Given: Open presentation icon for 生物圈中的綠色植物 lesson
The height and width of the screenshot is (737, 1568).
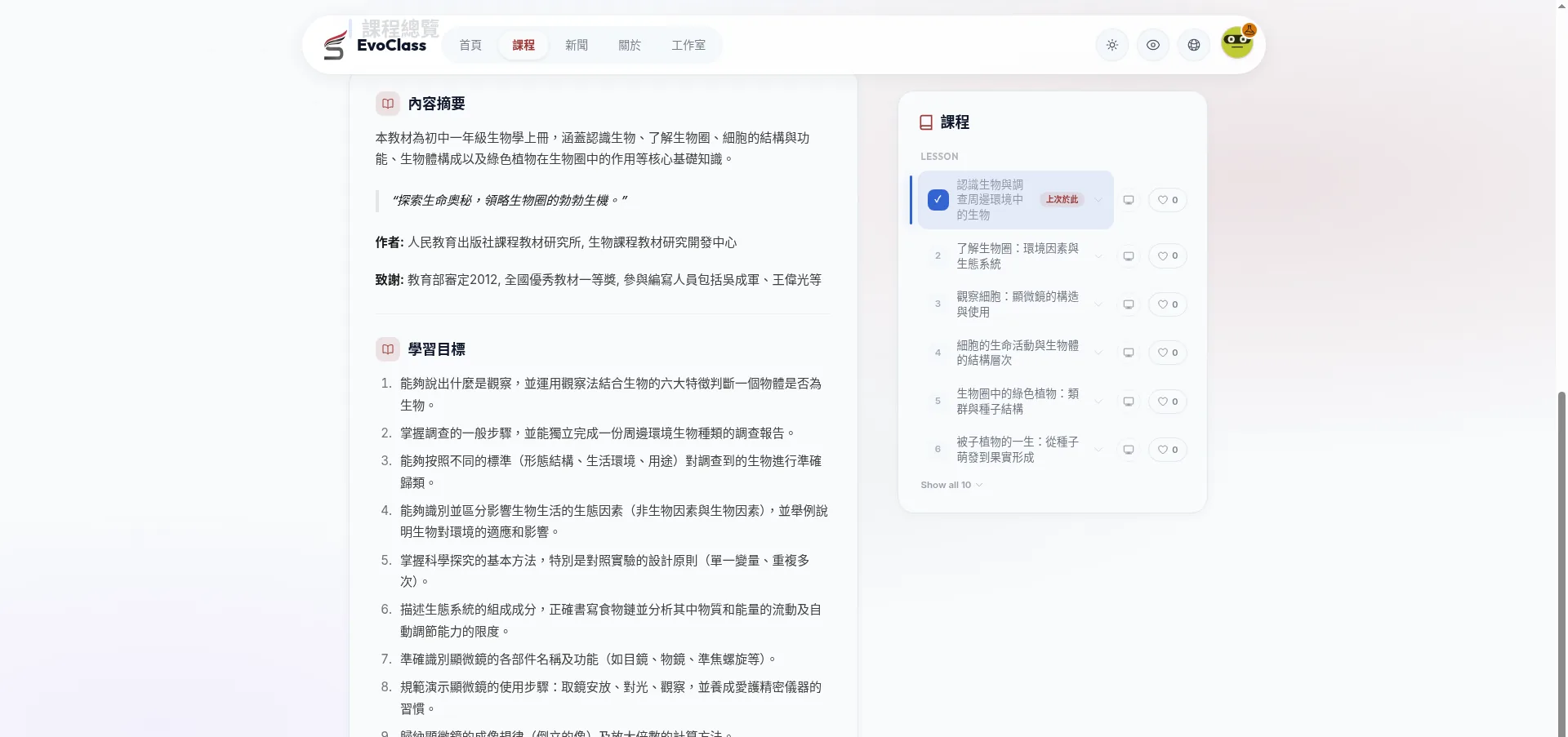Looking at the screenshot, I should click(1129, 402).
